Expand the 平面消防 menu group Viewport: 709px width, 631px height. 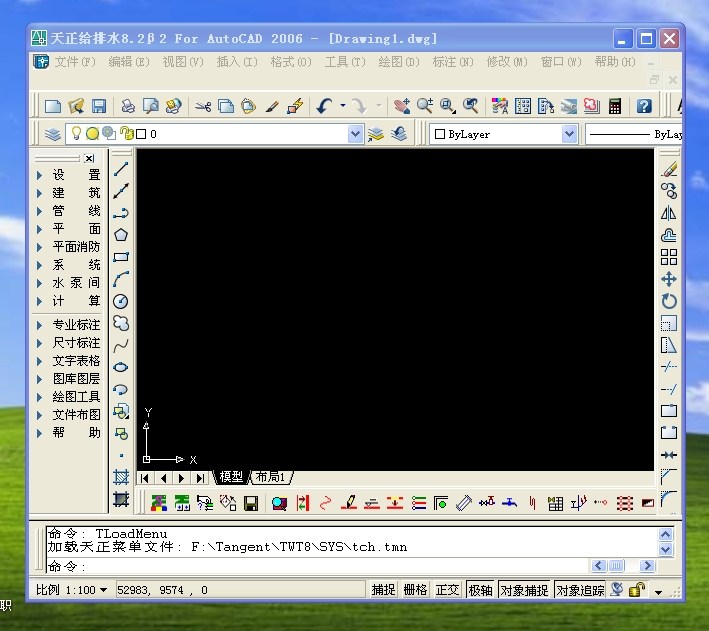[68, 247]
